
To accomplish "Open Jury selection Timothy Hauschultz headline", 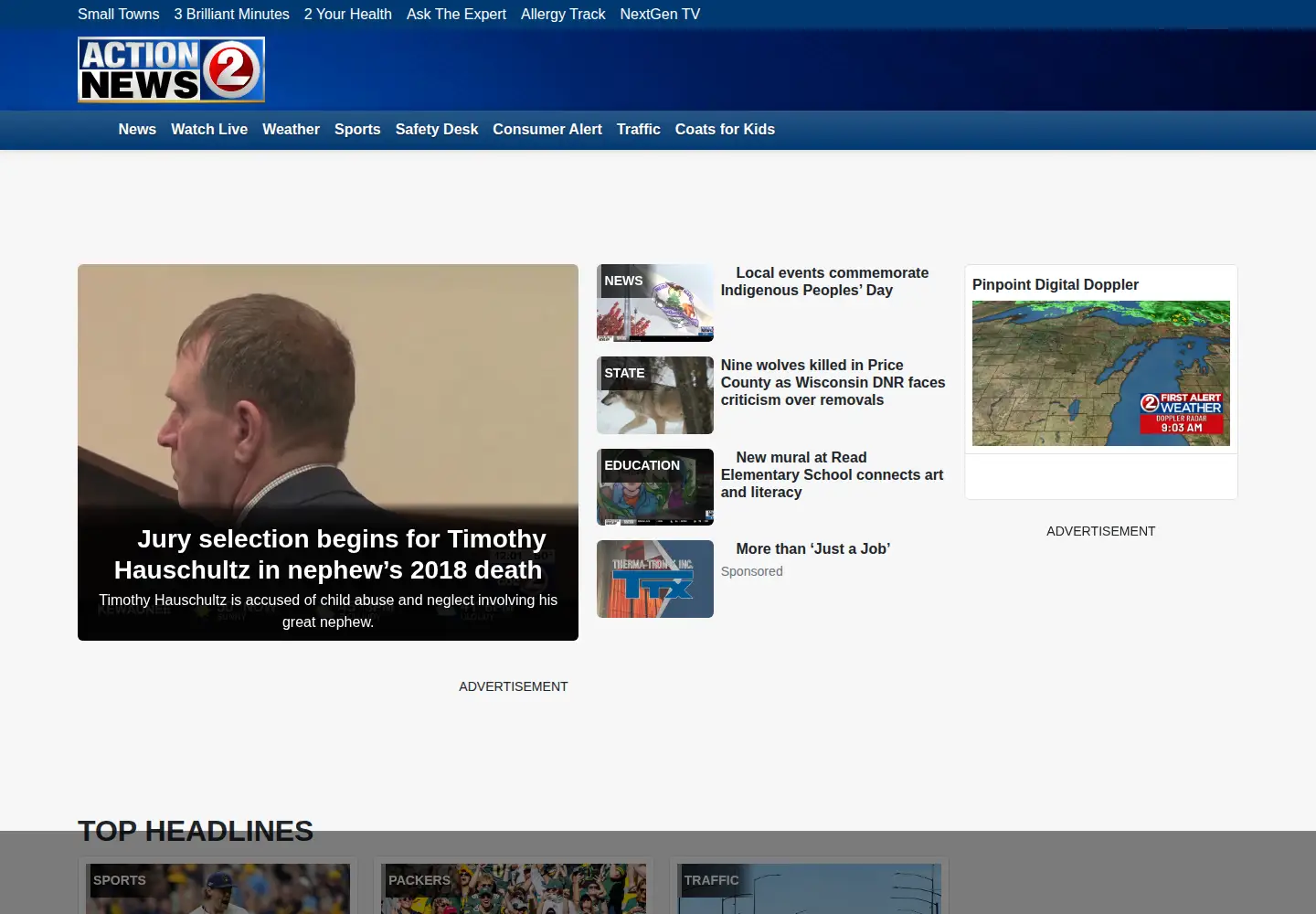I will tap(328, 554).
